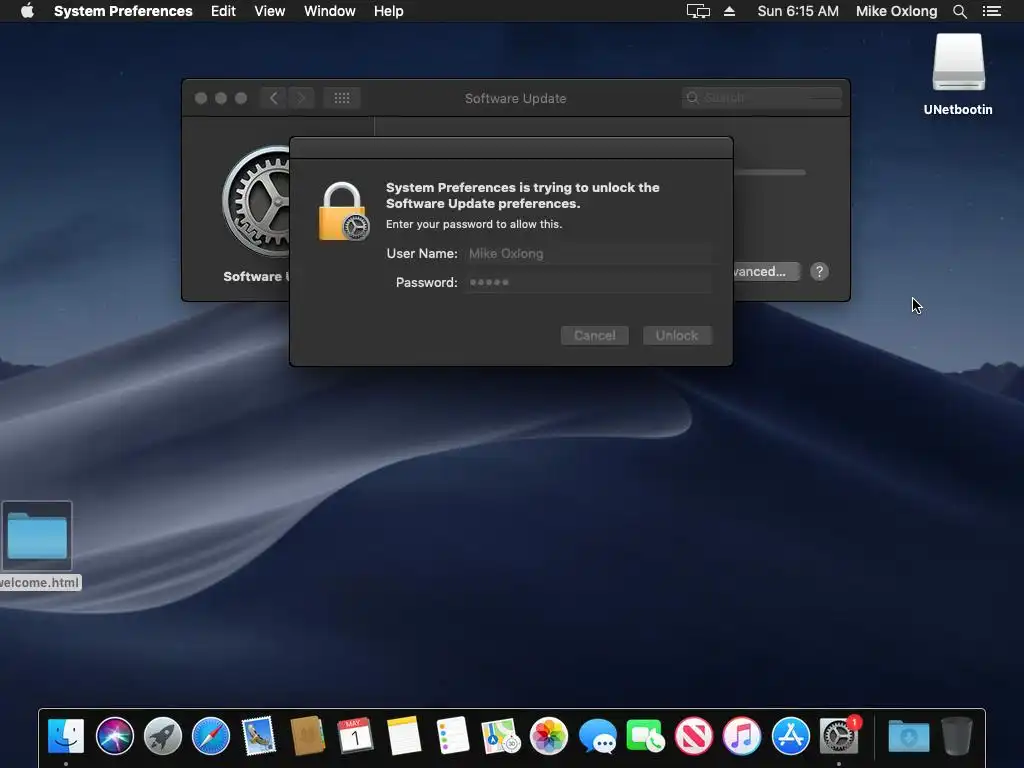Click the Mike Oxlong user menu
The image size is (1024, 768).
coord(896,11)
